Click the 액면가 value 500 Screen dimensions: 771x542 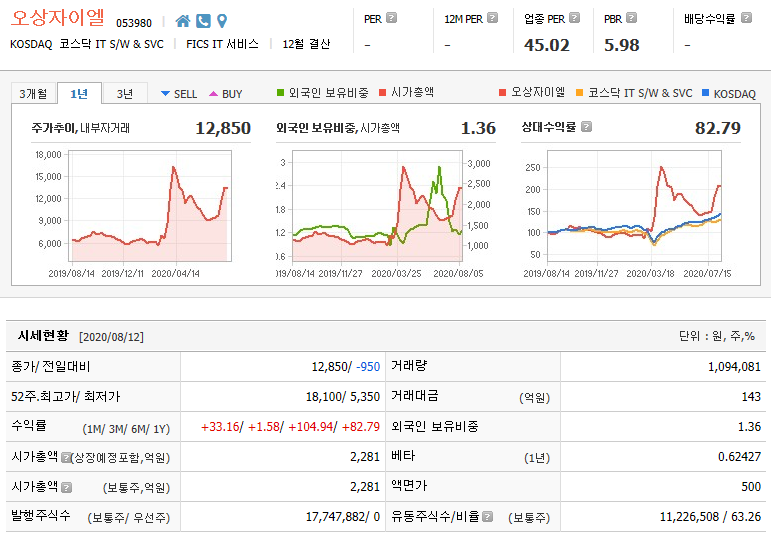[751, 487]
